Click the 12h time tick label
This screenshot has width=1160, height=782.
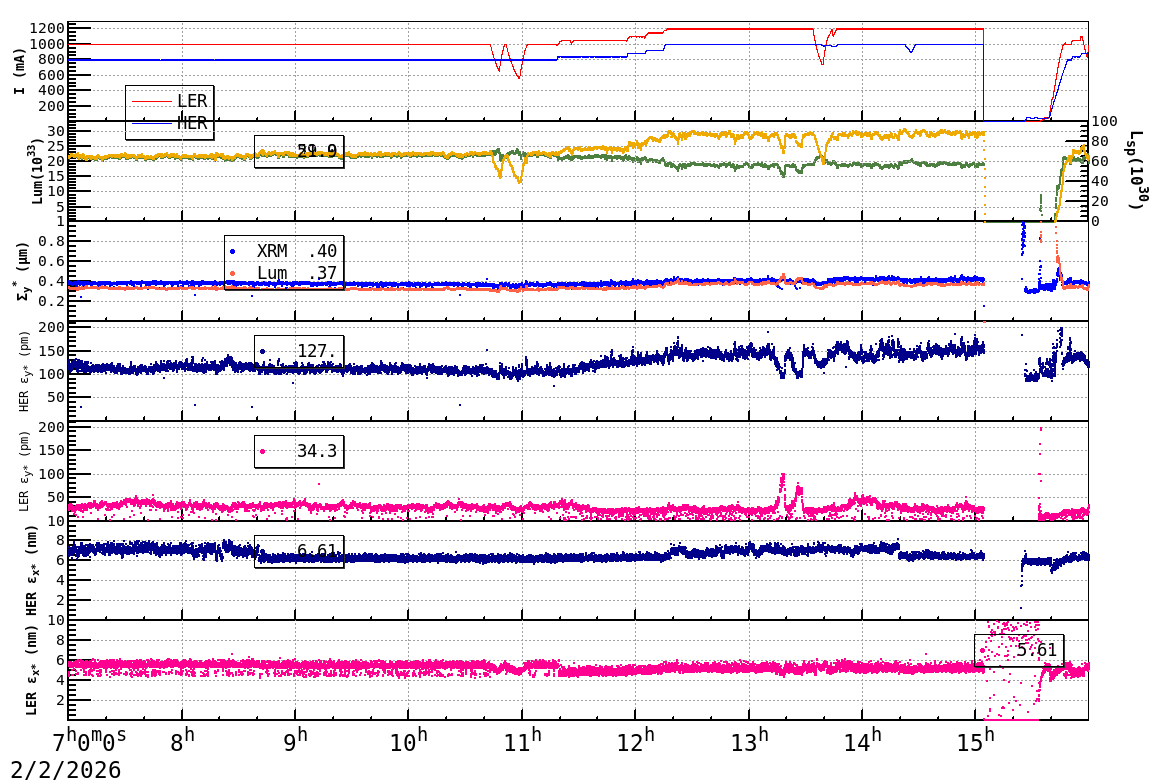coord(635,740)
